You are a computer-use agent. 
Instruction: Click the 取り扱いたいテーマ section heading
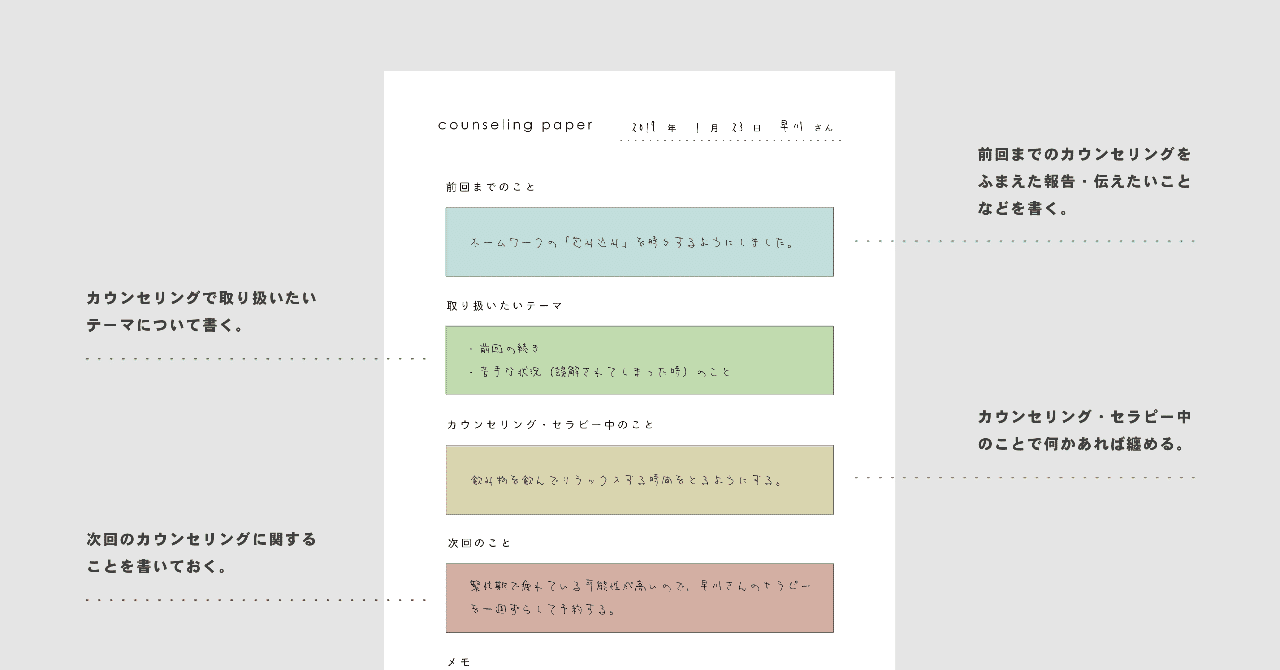point(505,306)
